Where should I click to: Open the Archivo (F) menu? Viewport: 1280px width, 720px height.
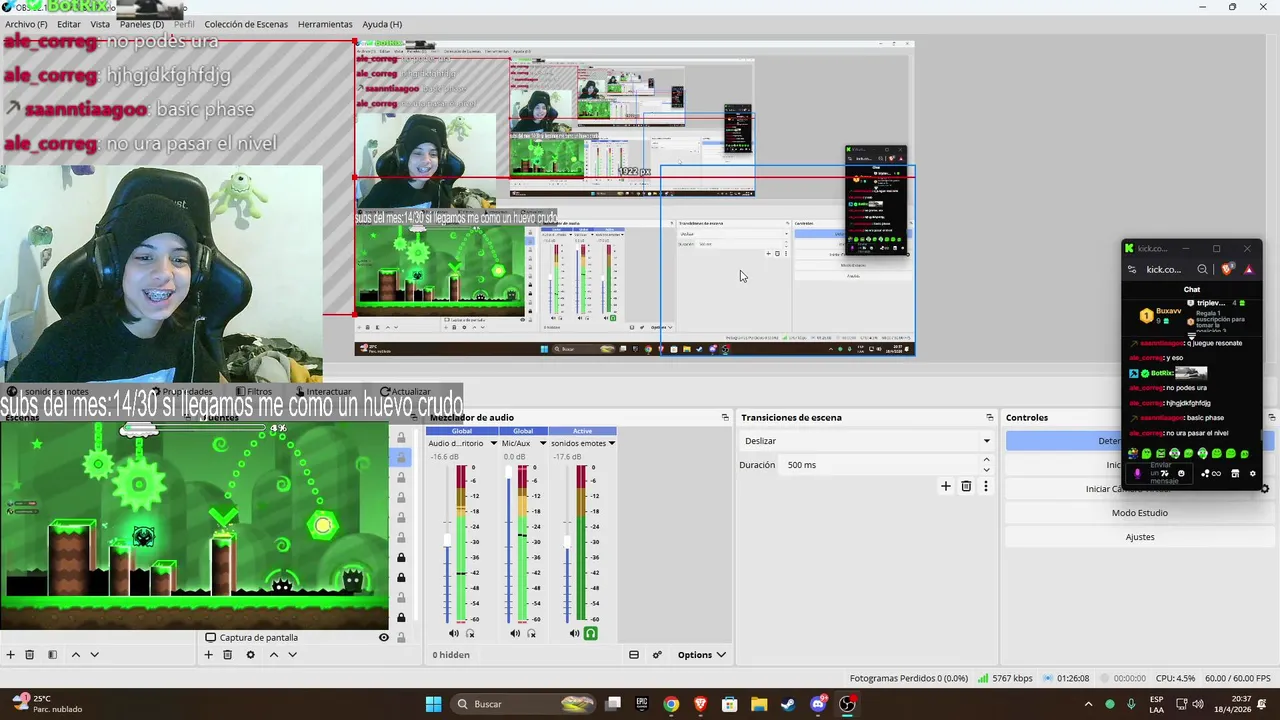pos(26,24)
